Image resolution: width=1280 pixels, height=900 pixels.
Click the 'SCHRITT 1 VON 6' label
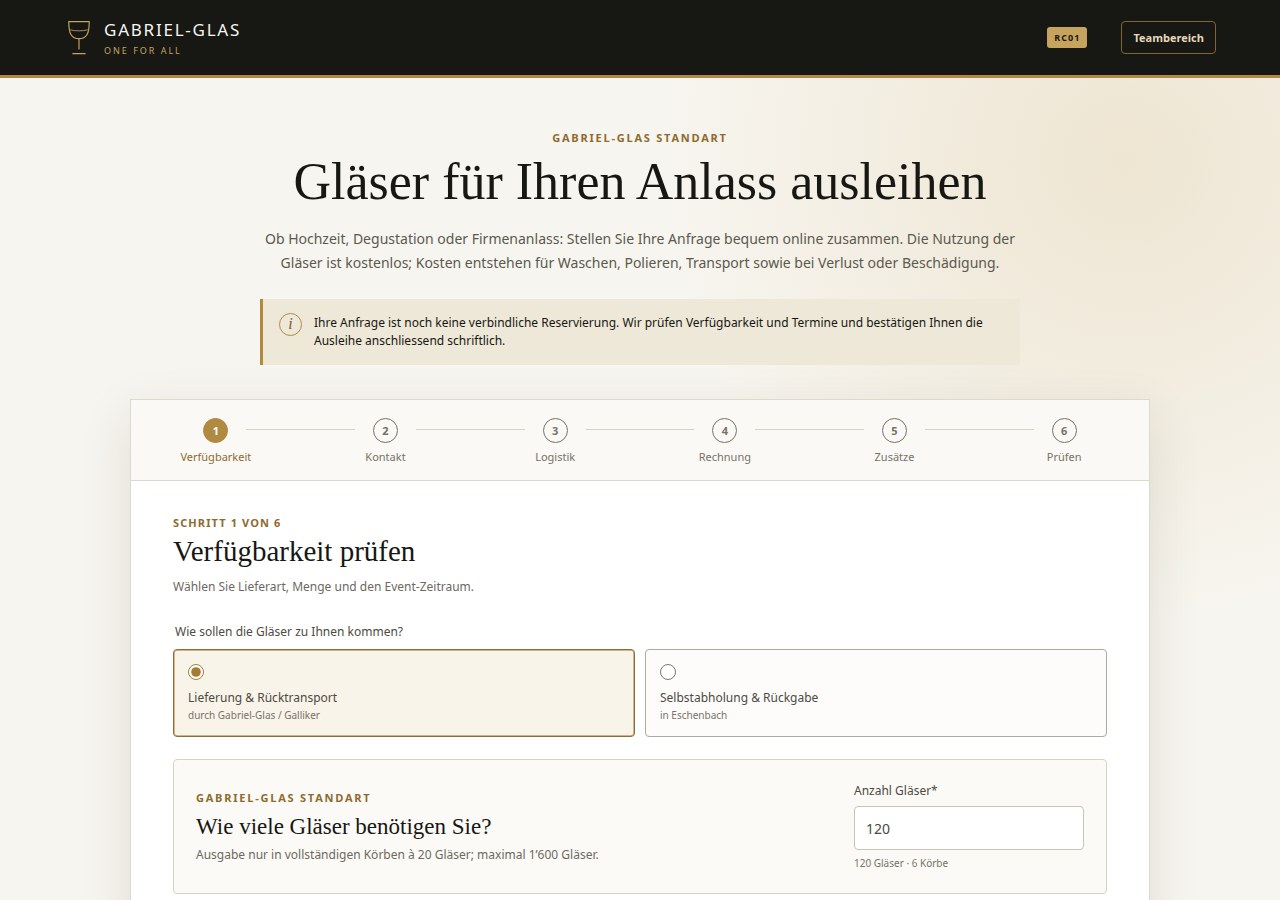click(227, 523)
